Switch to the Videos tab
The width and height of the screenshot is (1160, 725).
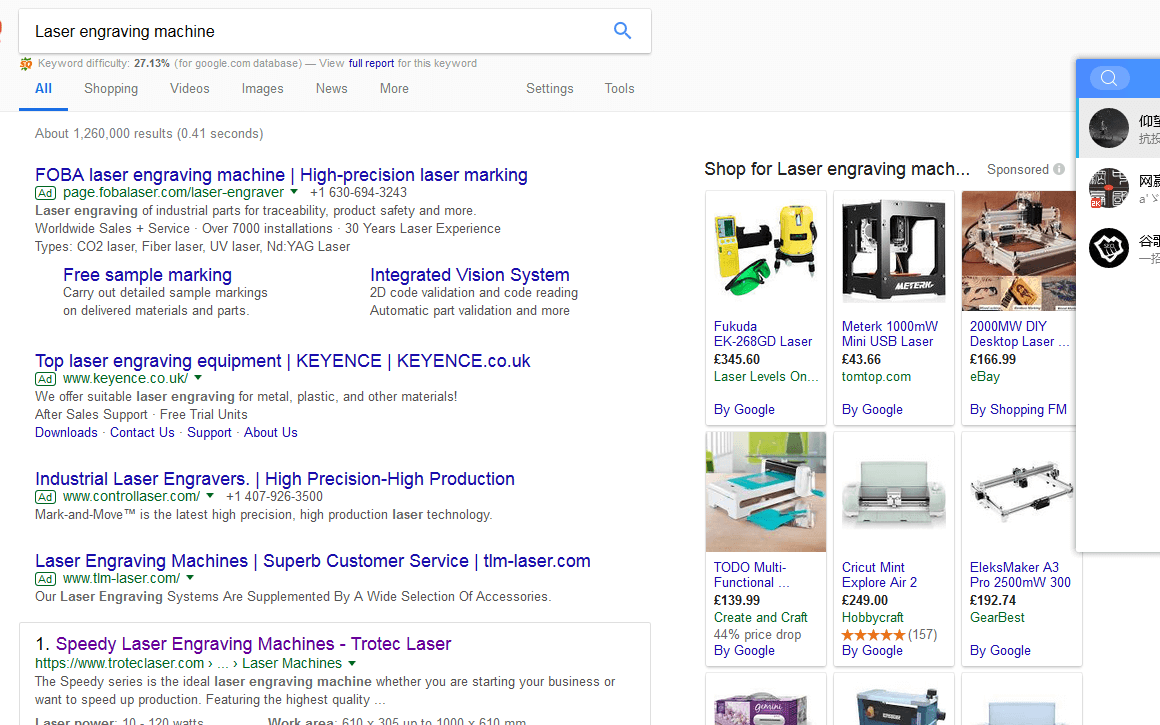[189, 89]
